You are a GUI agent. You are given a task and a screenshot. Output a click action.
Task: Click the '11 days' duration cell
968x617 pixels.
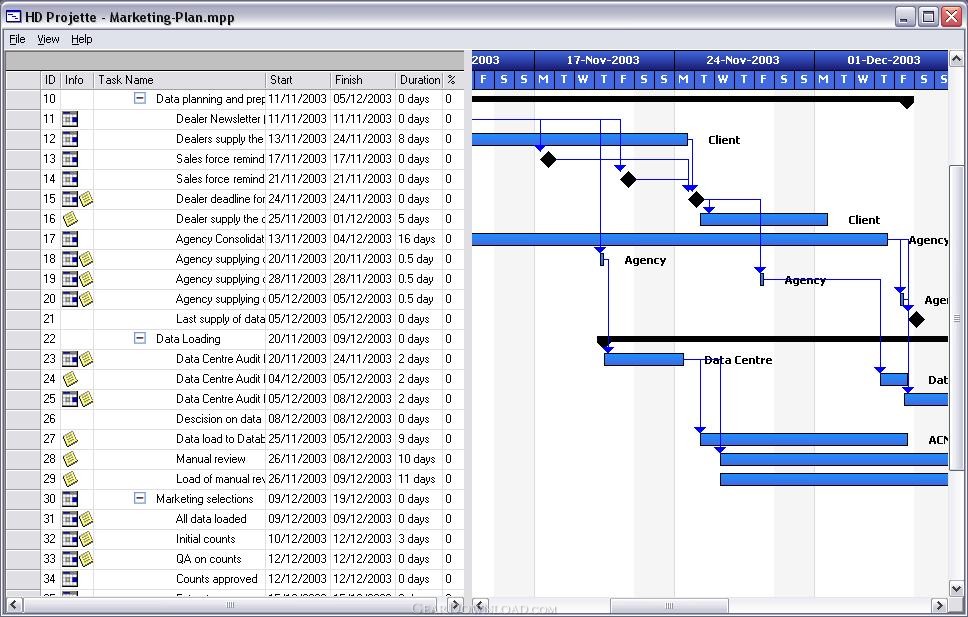click(417, 479)
